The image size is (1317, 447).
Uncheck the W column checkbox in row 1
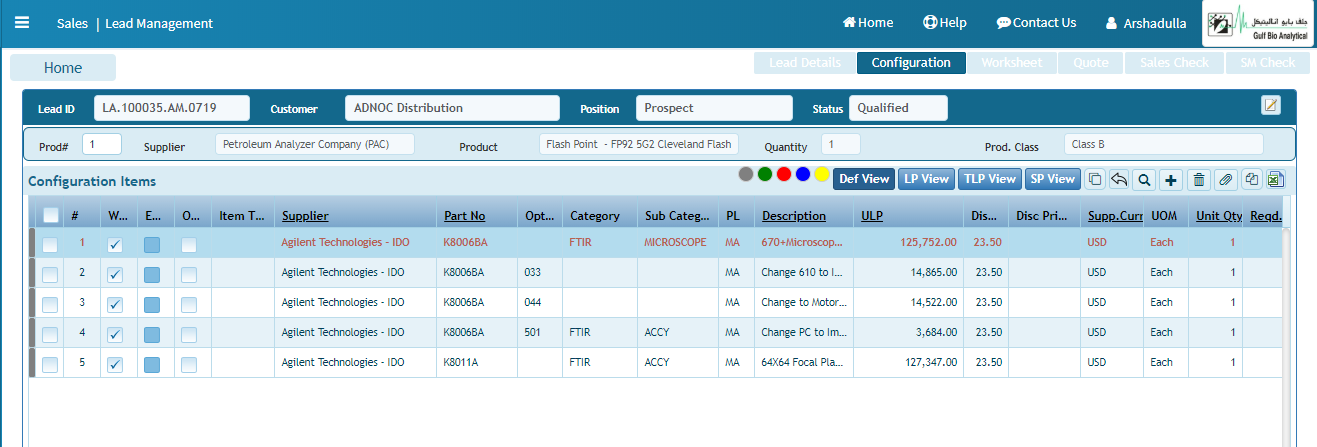(115, 245)
